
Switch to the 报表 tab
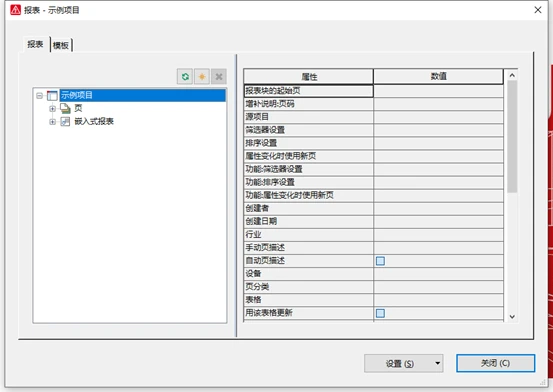coord(35,44)
